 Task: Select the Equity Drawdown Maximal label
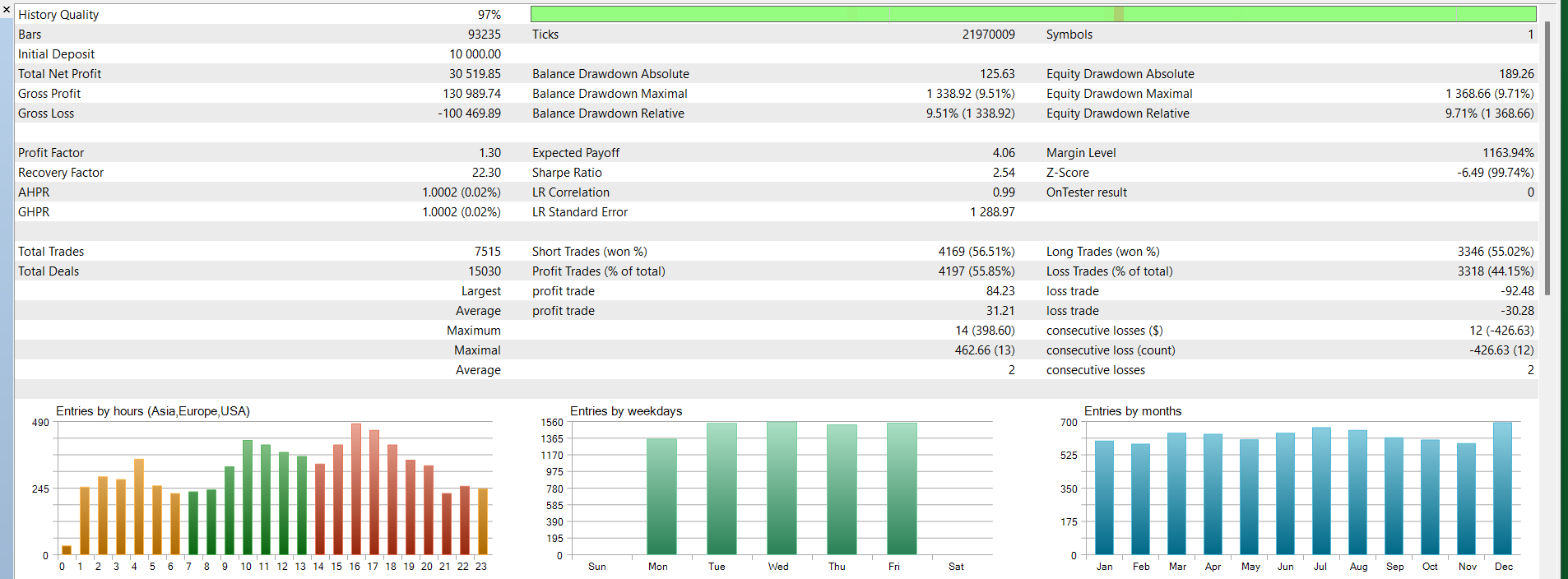point(1119,94)
